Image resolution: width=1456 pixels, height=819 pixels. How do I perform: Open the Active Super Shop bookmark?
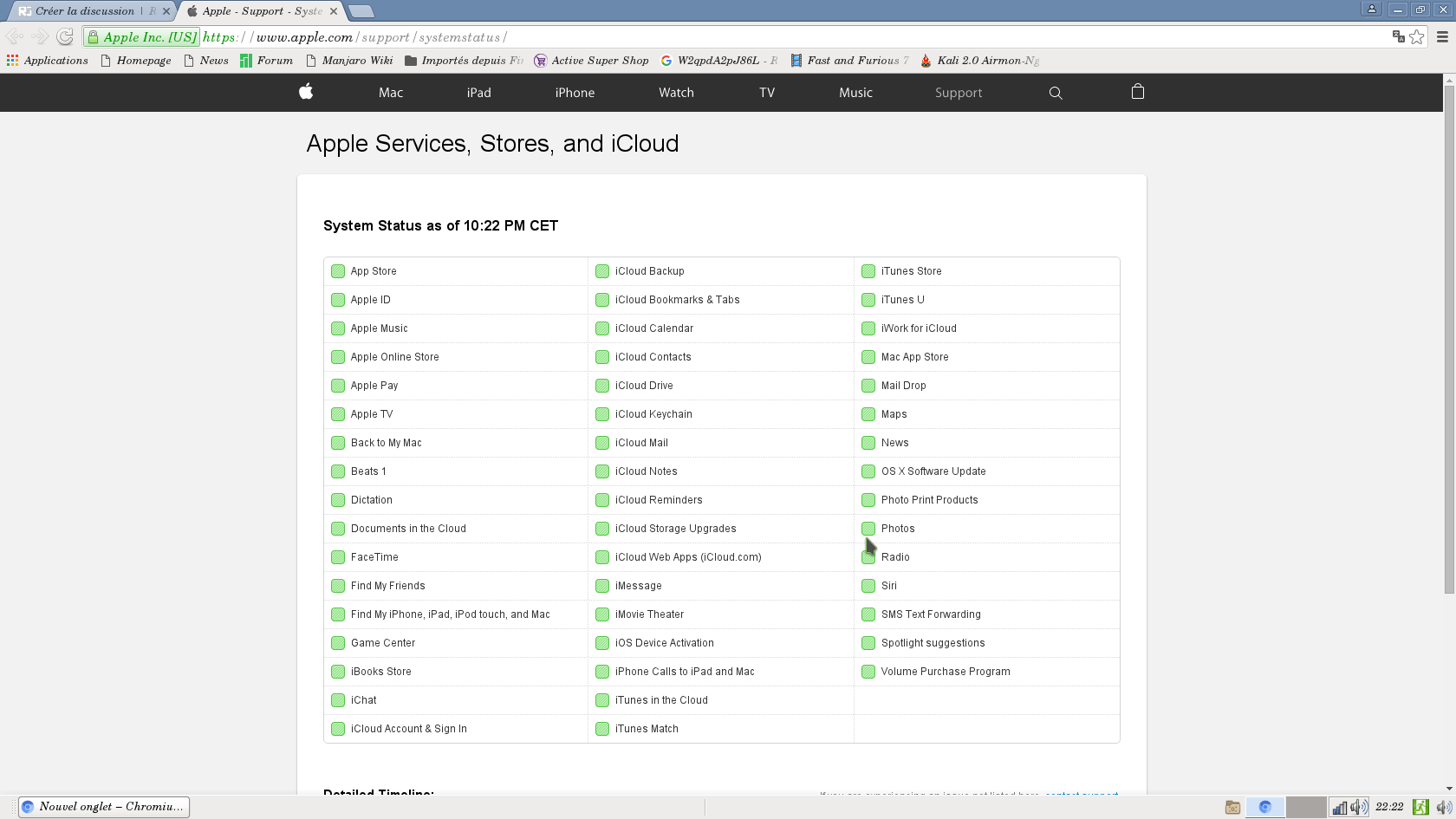click(x=591, y=60)
